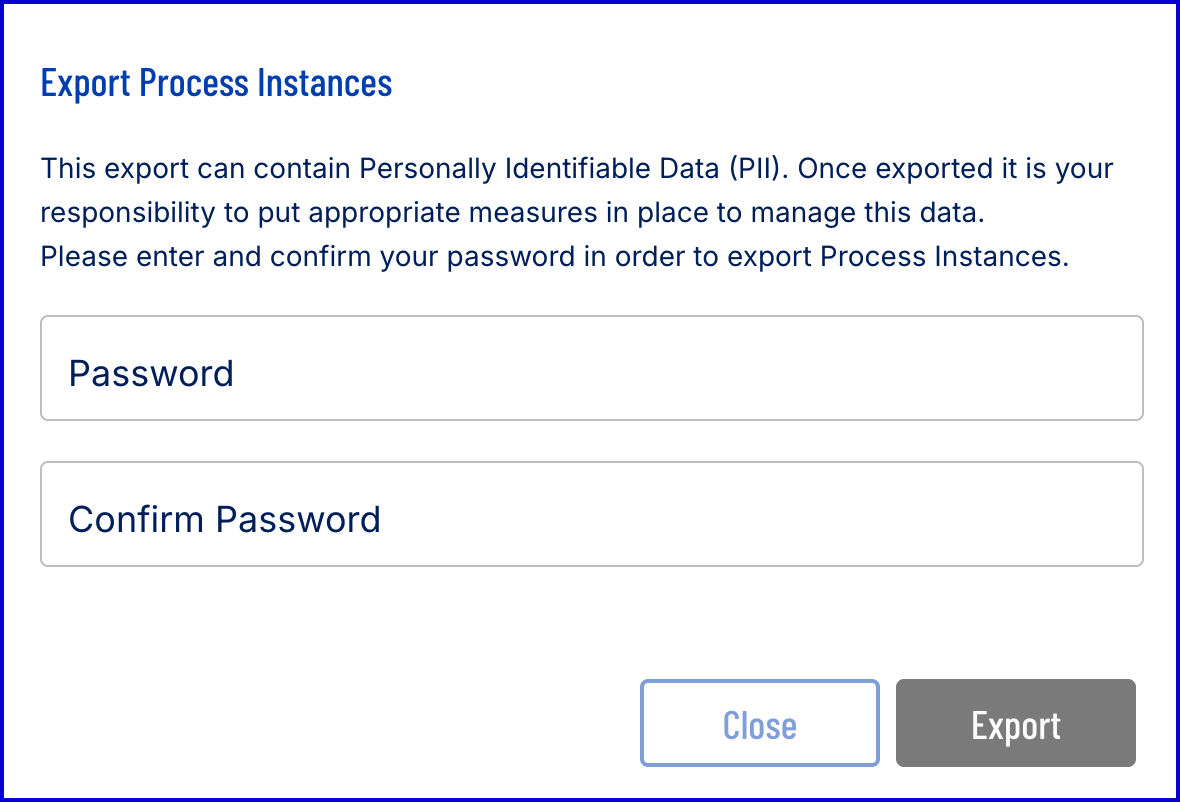The image size is (1180, 802).
Task: Dismiss the dialog using Close
Action: pos(759,724)
